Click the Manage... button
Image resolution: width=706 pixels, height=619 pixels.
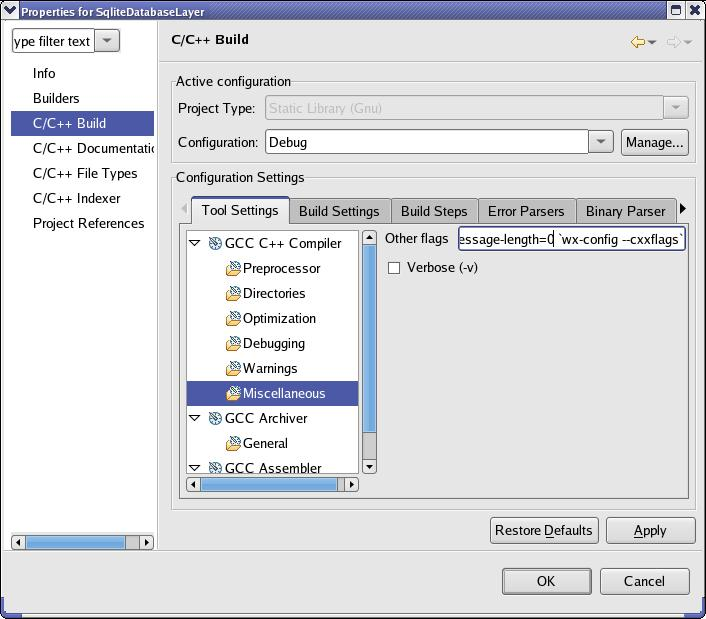click(x=655, y=142)
